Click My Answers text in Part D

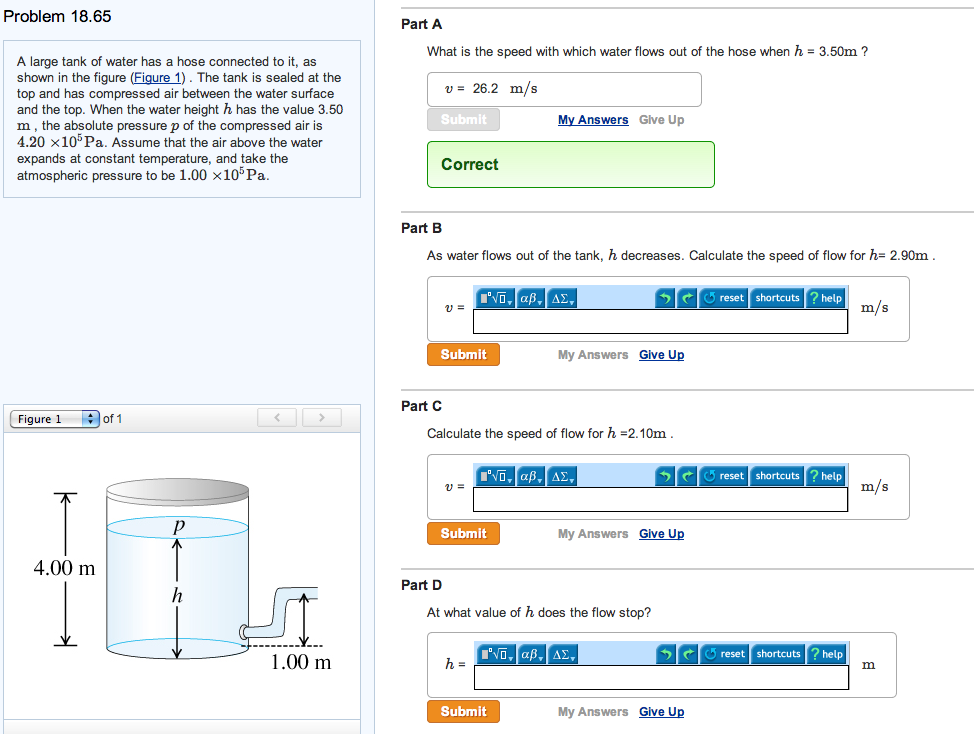(x=593, y=712)
